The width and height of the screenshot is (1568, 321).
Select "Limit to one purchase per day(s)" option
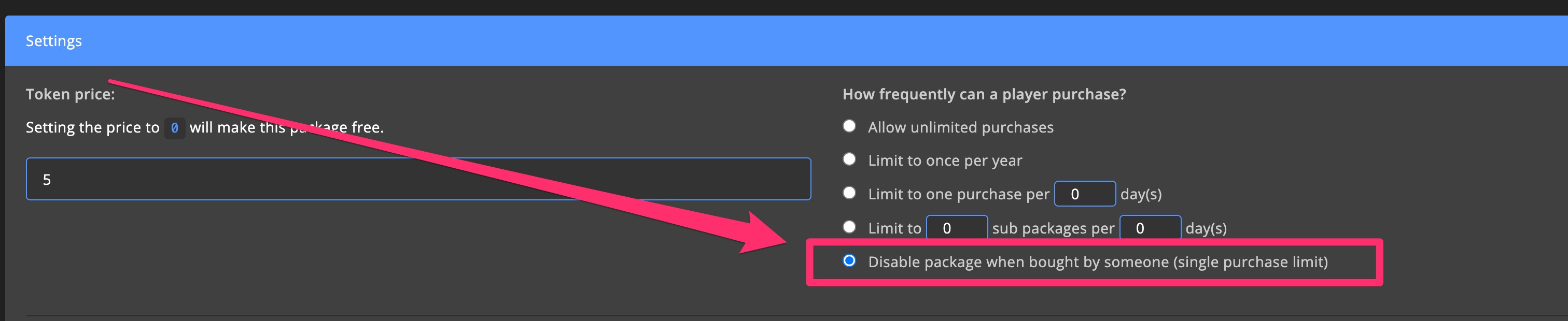coord(850,192)
